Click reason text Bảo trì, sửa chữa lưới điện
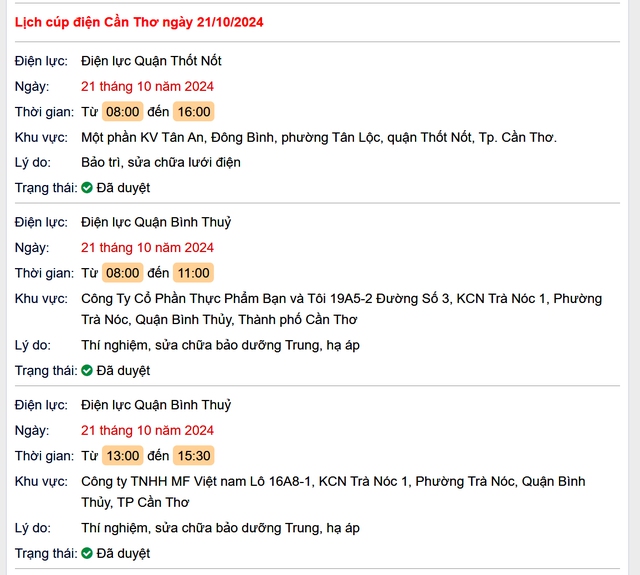The height and width of the screenshot is (575, 640). pos(161,162)
